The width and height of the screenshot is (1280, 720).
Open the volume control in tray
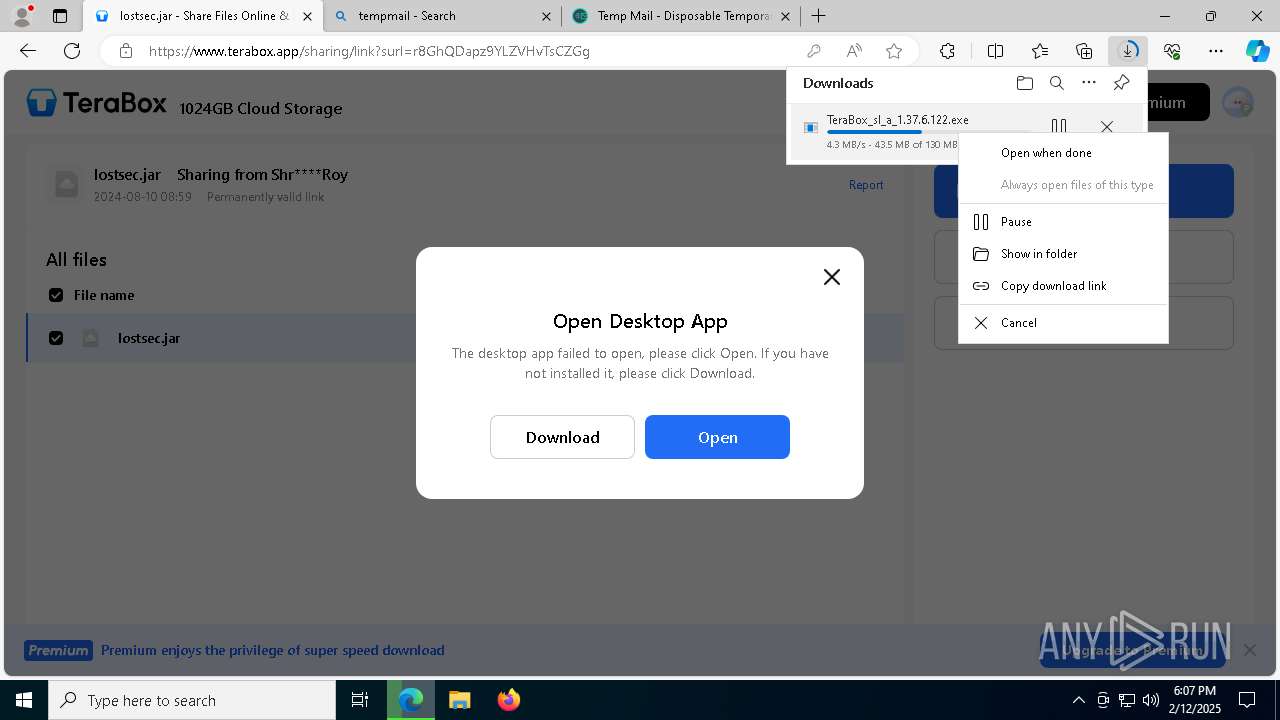pyautogui.click(x=1151, y=700)
